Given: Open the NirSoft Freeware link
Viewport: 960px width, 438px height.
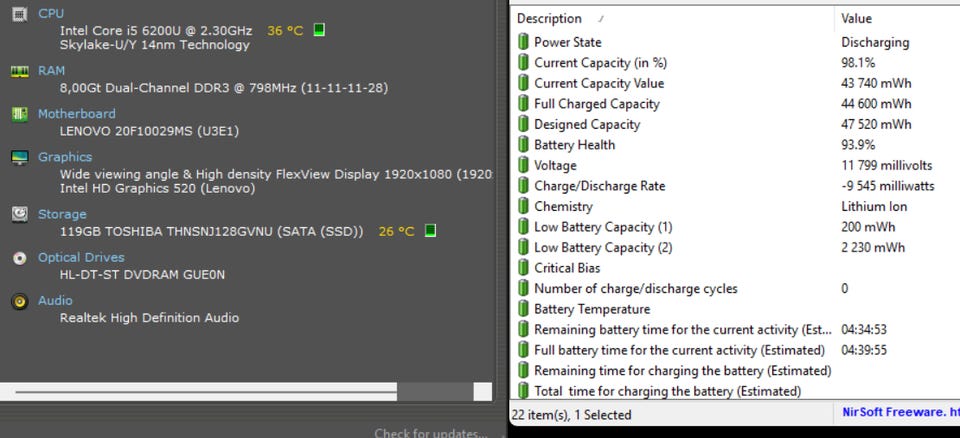Looking at the screenshot, I should pos(901,412).
